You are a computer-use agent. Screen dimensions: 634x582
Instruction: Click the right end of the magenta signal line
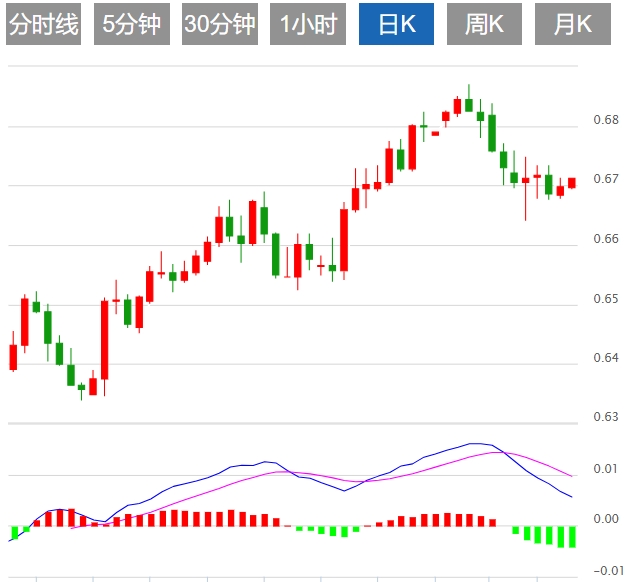pyautogui.click(x=571, y=476)
